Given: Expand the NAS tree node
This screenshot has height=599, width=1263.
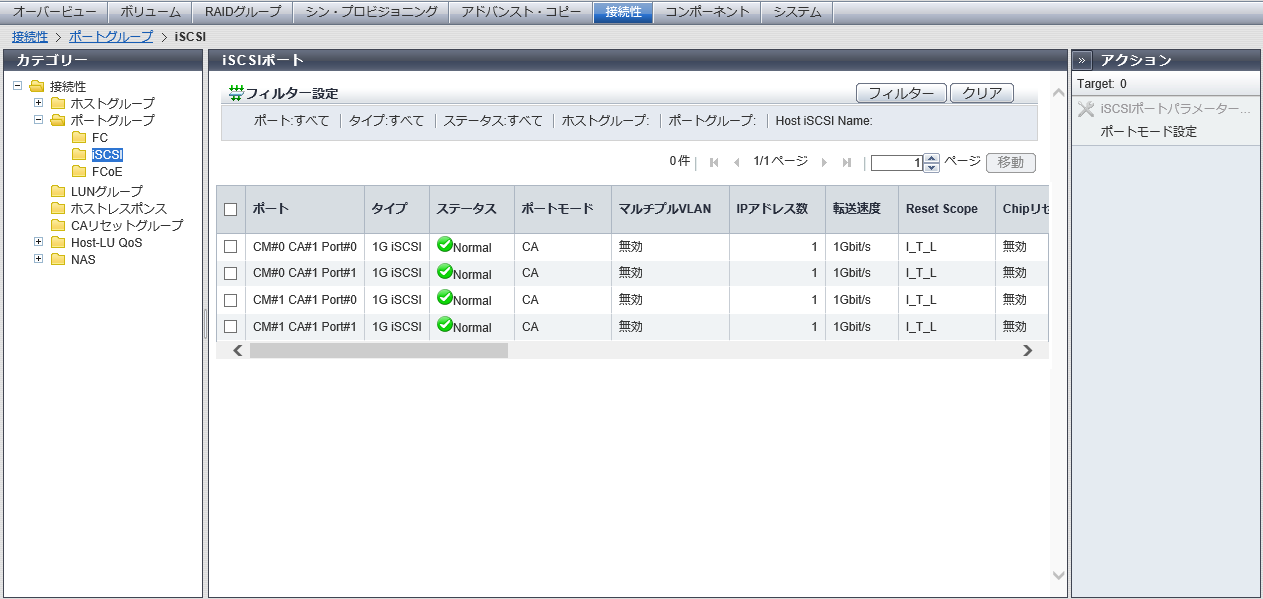Looking at the screenshot, I should tap(39, 260).
